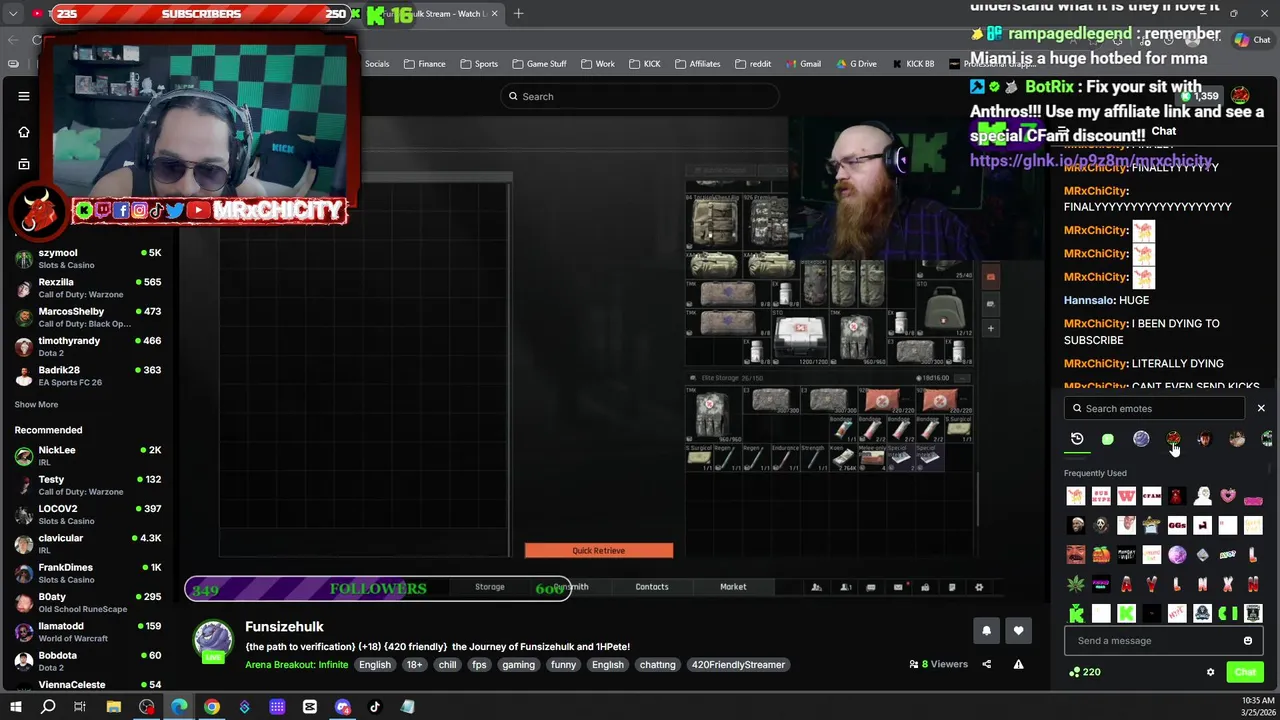1280x720 pixels.
Task: Open the Game Stuff bookmarks folder
Action: 539,64
